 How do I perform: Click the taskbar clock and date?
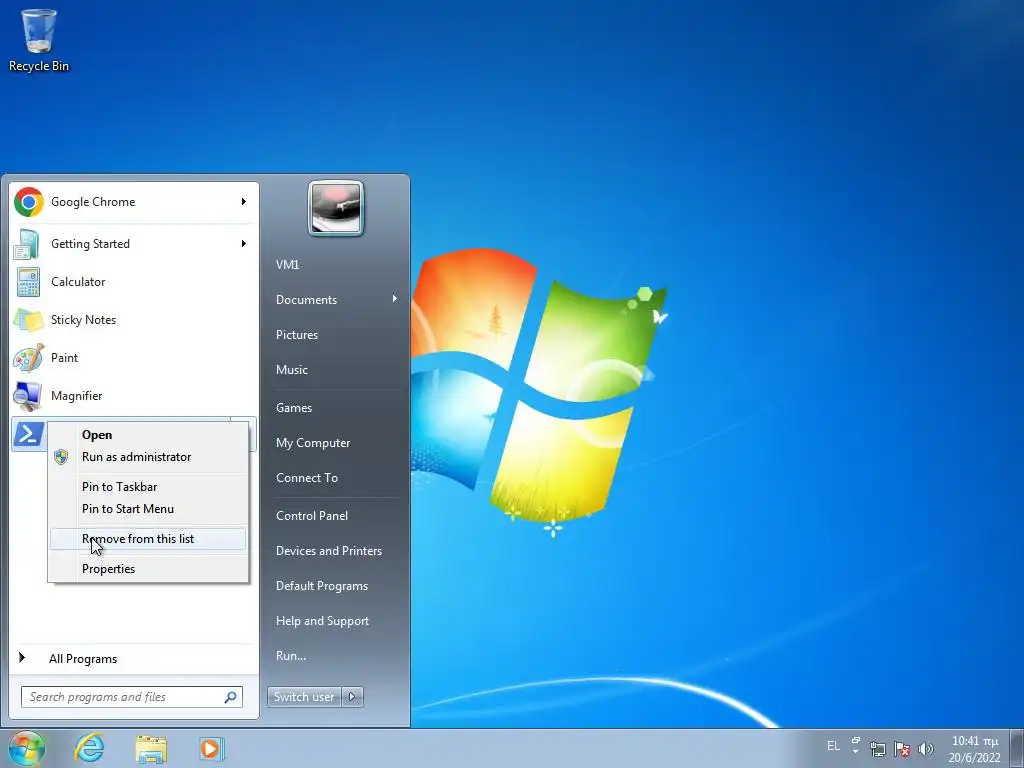coord(975,749)
